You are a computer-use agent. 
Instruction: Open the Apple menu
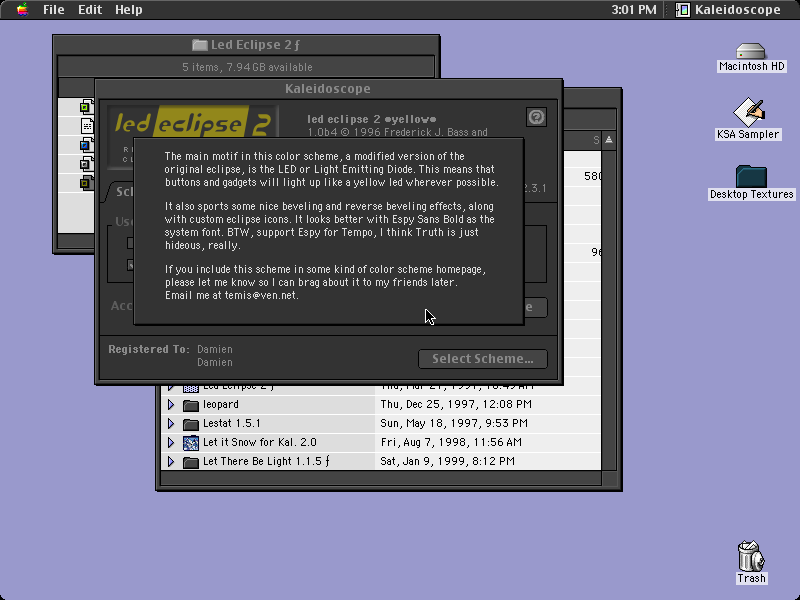tap(22, 10)
